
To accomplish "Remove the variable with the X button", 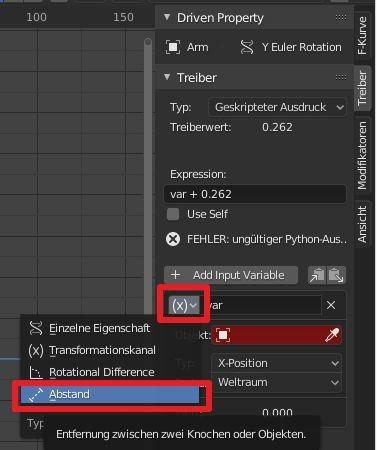I will [331, 305].
